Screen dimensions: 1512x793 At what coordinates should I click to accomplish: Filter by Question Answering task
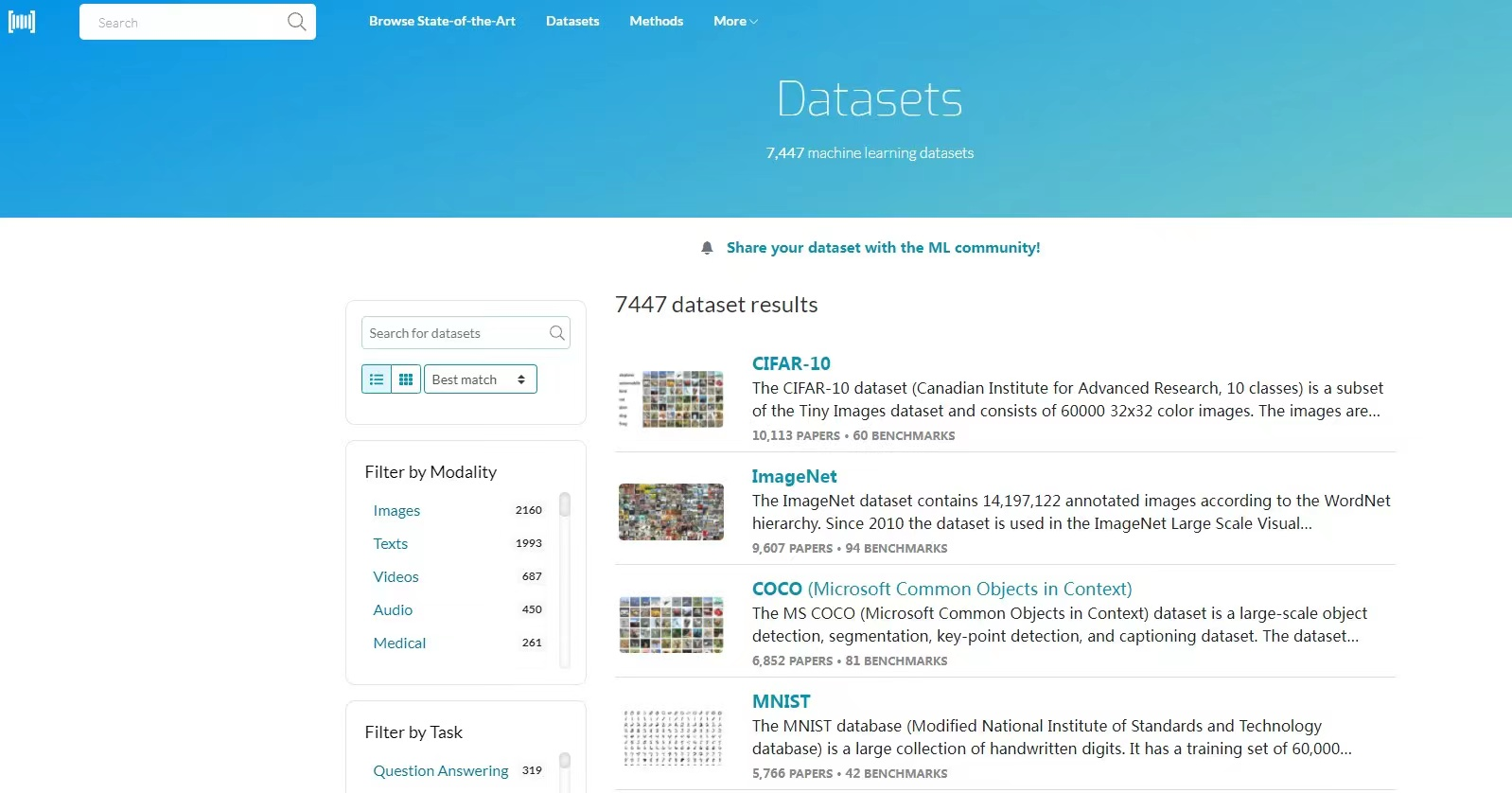click(x=441, y=771)
